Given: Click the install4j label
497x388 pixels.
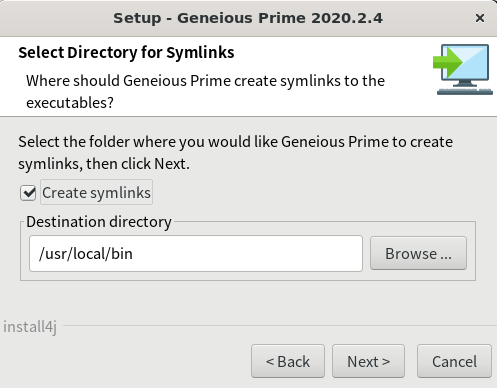Looking at the screenshot, I should click(x=30, y=327).
